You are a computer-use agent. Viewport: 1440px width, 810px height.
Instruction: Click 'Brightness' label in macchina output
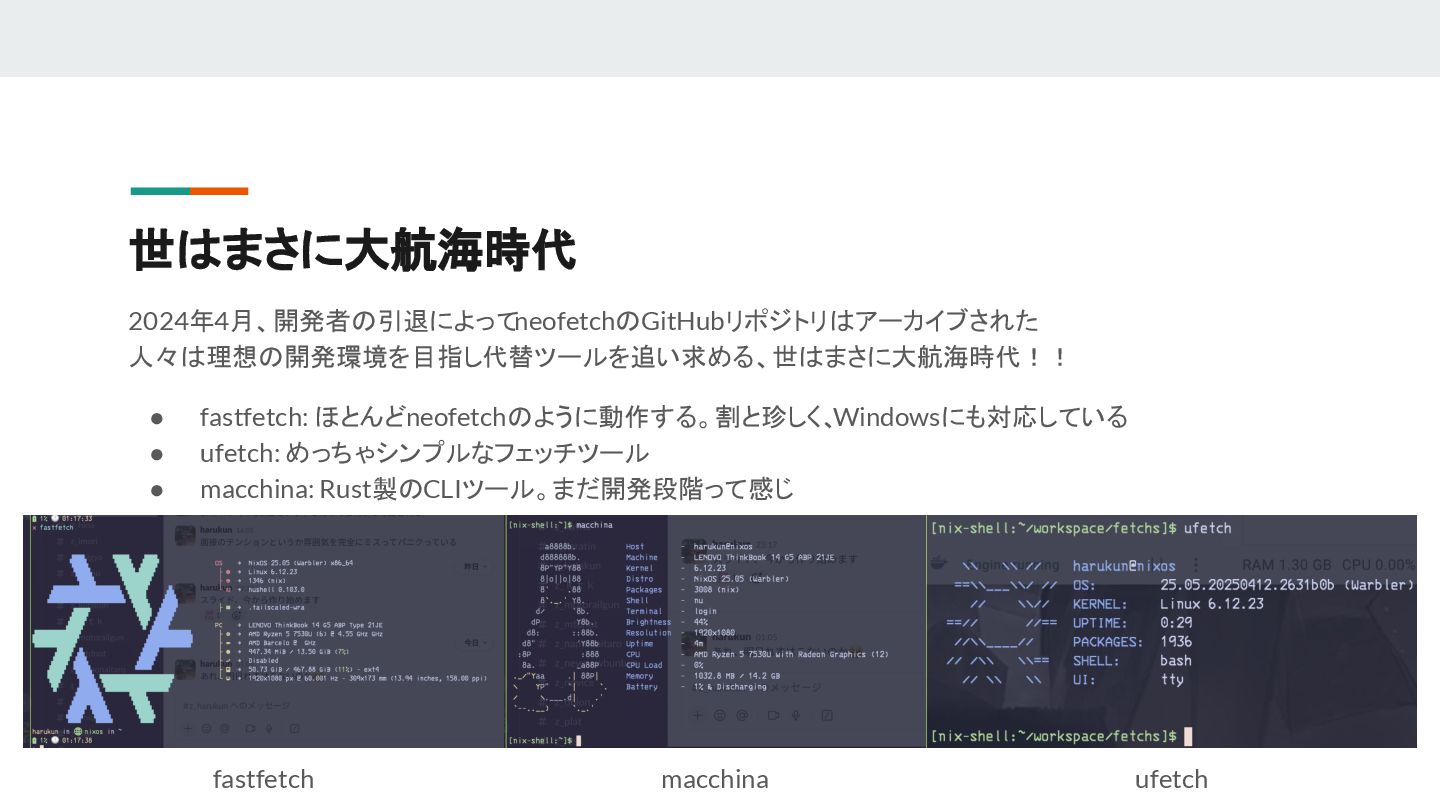(x=648, y=622)
